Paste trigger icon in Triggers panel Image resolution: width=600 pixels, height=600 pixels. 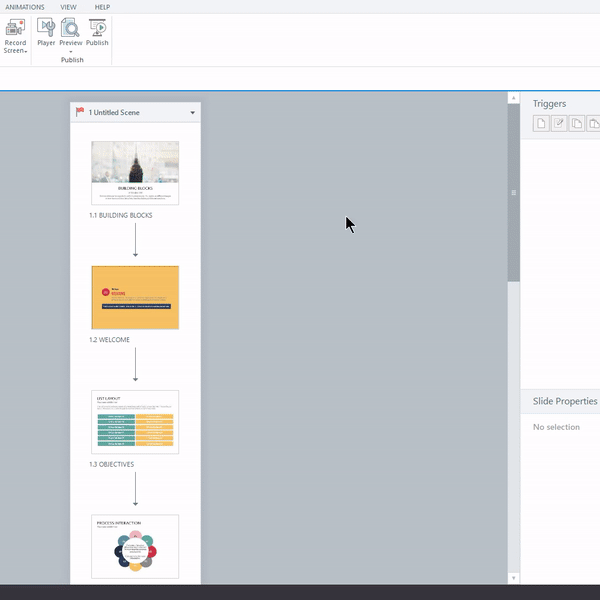[x=593, y=123]
